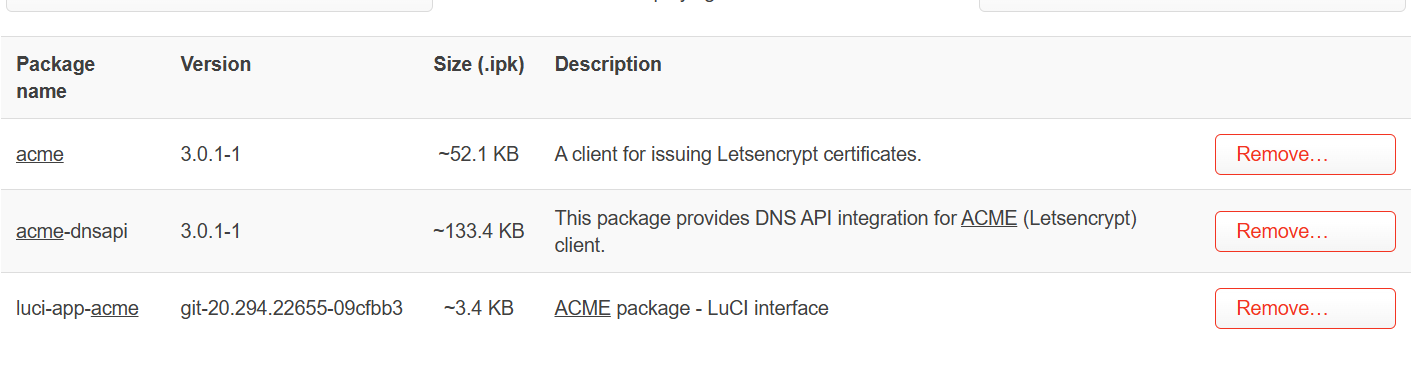Remove the acme package
1425x373 pixels.
[x=1305, y=154]
